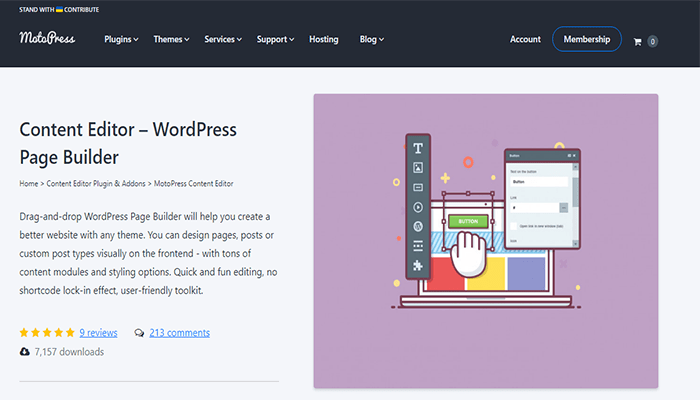Open the 213 comments link
Viewport: 700px width, 400px height.
point(179,333)
